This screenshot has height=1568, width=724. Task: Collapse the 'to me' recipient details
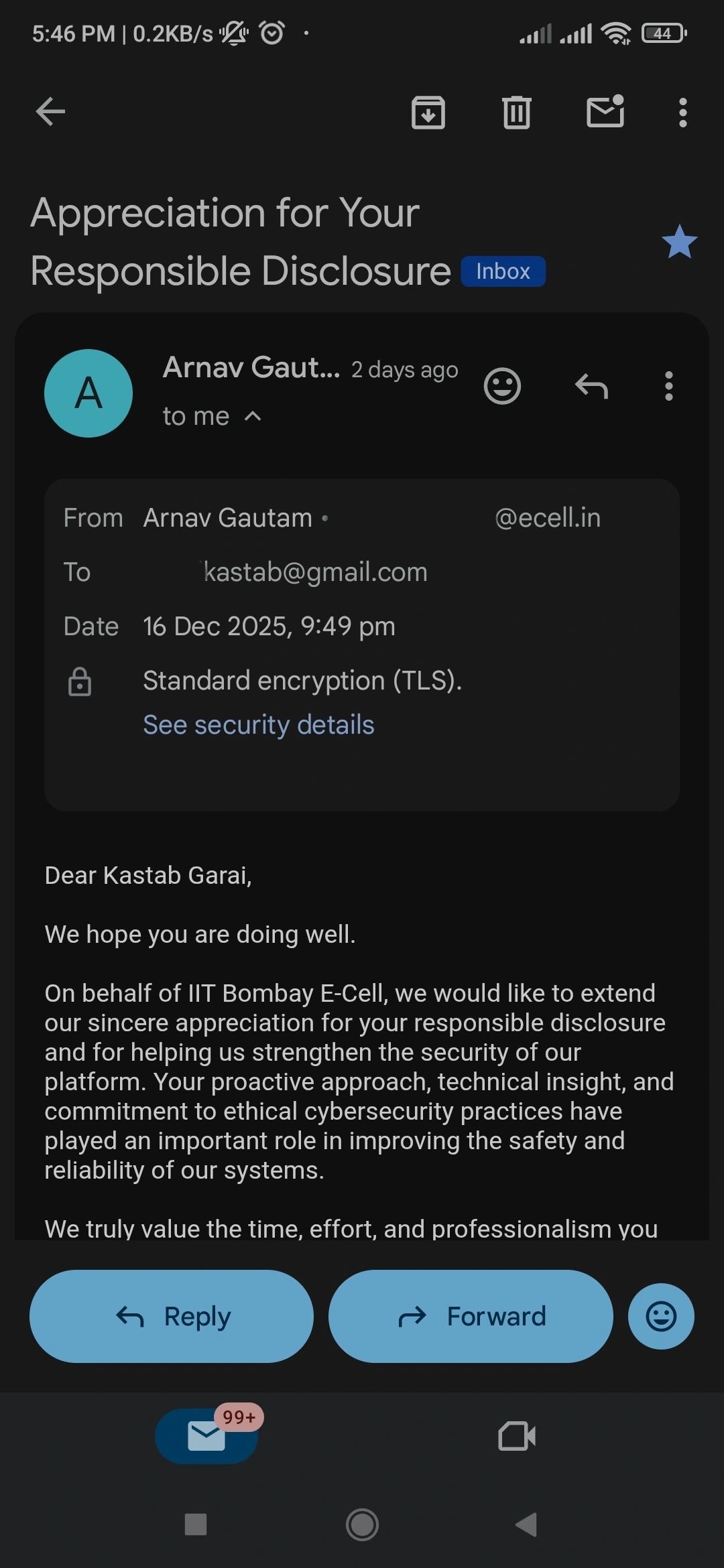click(x=253, y=416)
